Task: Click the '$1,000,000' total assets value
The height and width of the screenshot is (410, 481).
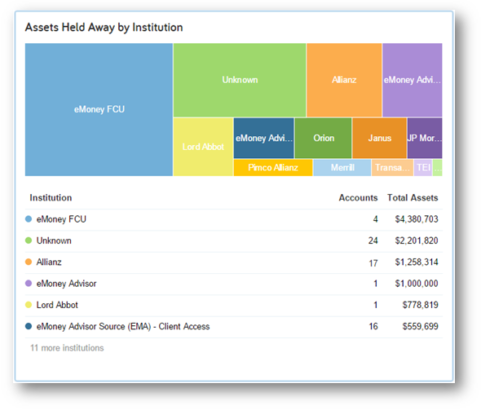Action: click(x=417, y=283)
